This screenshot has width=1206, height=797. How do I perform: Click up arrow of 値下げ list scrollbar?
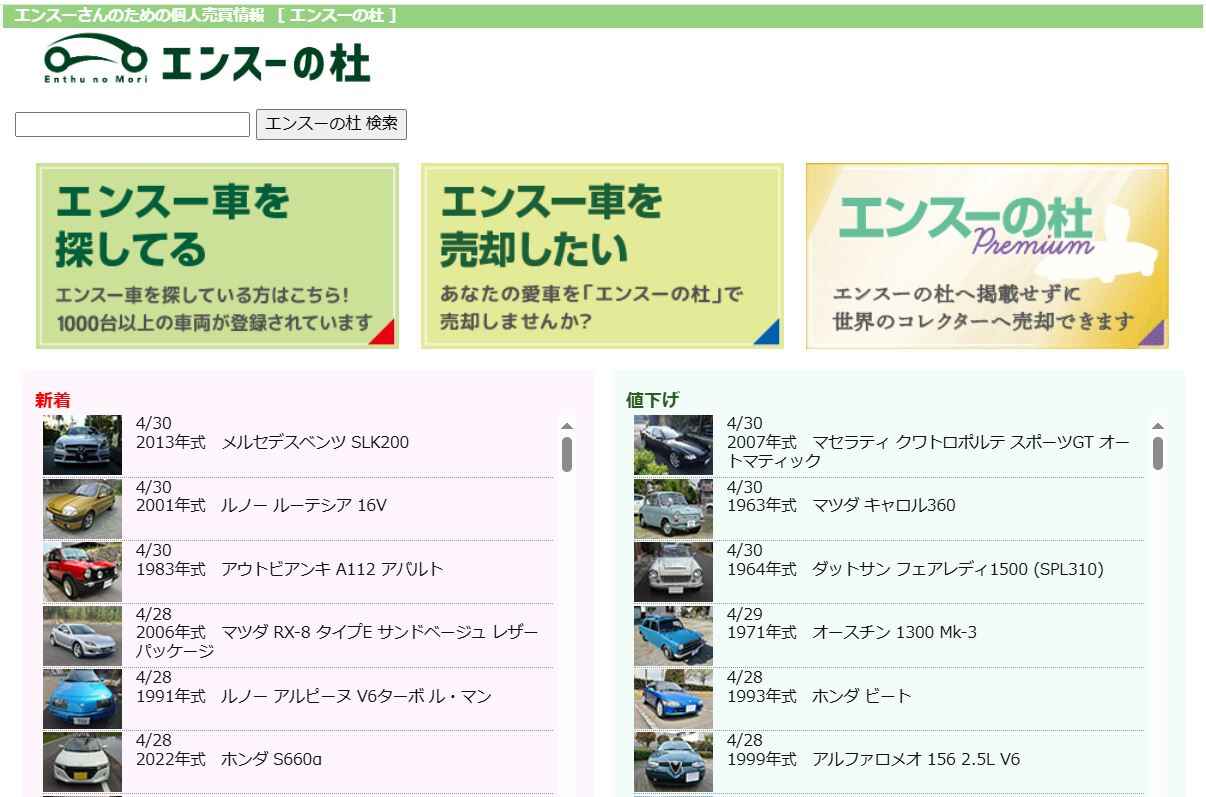click(1158, 426)
